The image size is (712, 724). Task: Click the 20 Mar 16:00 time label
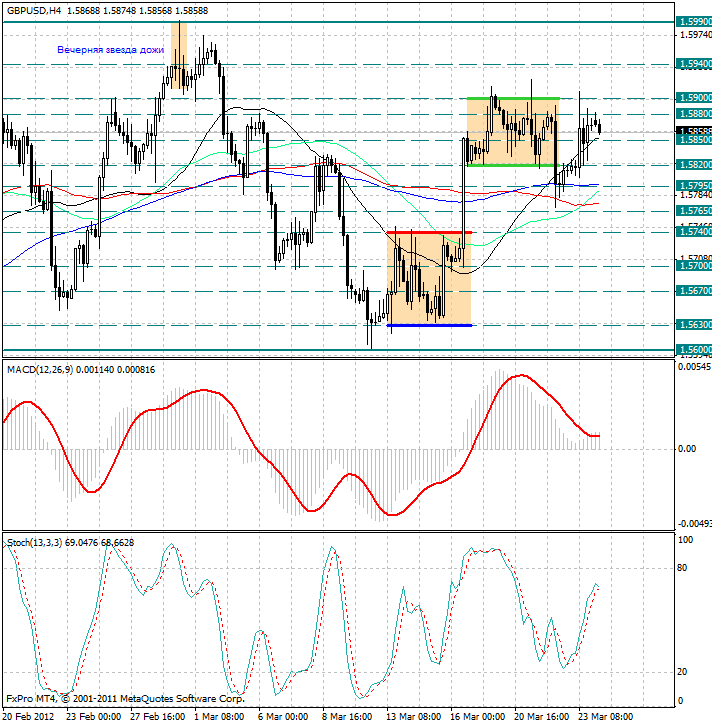(542, 717)
